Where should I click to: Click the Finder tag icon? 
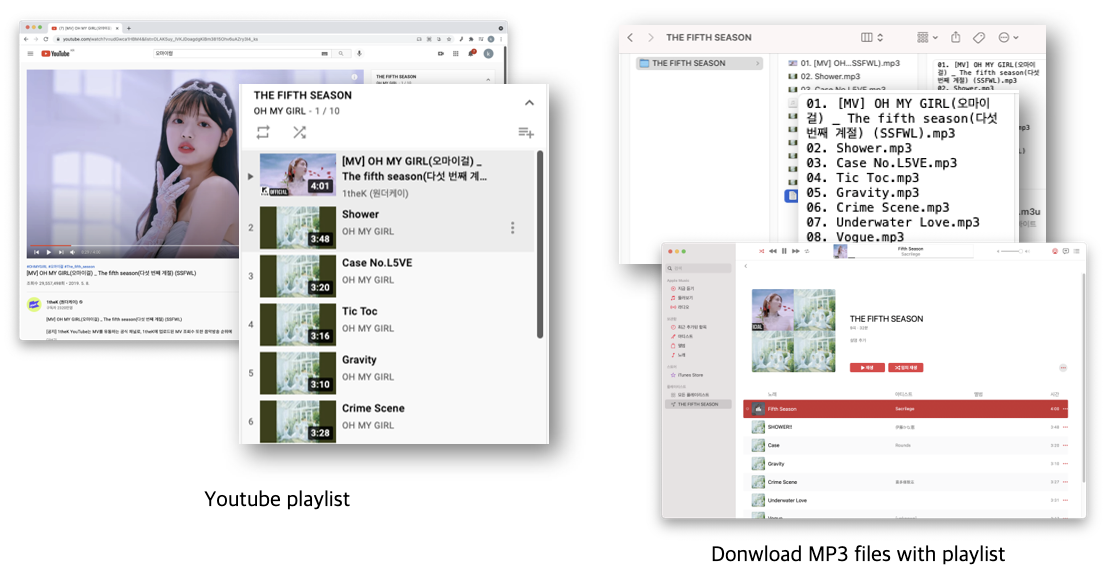979,37
